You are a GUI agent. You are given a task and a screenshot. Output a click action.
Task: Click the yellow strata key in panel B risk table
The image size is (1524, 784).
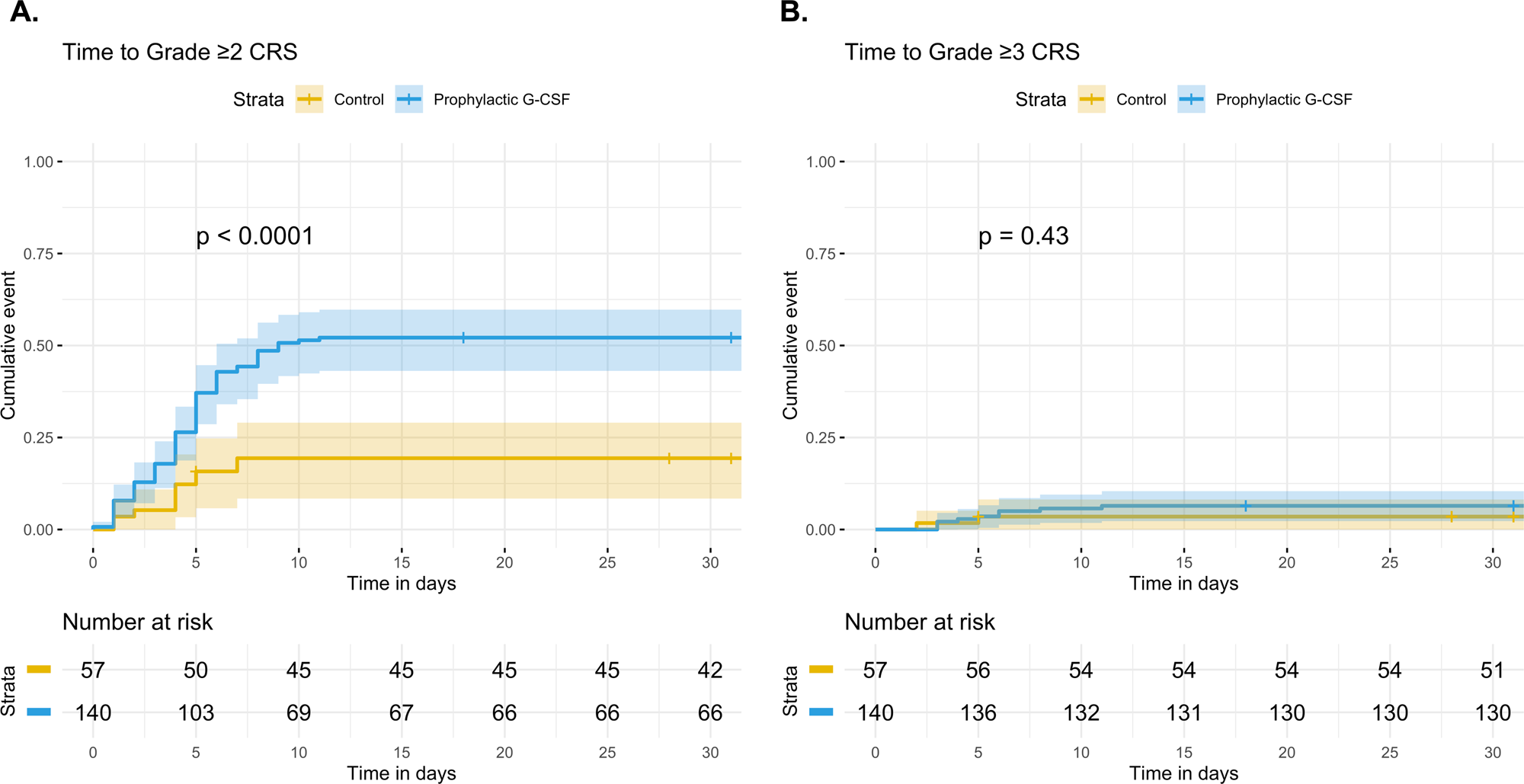point(821,670)
